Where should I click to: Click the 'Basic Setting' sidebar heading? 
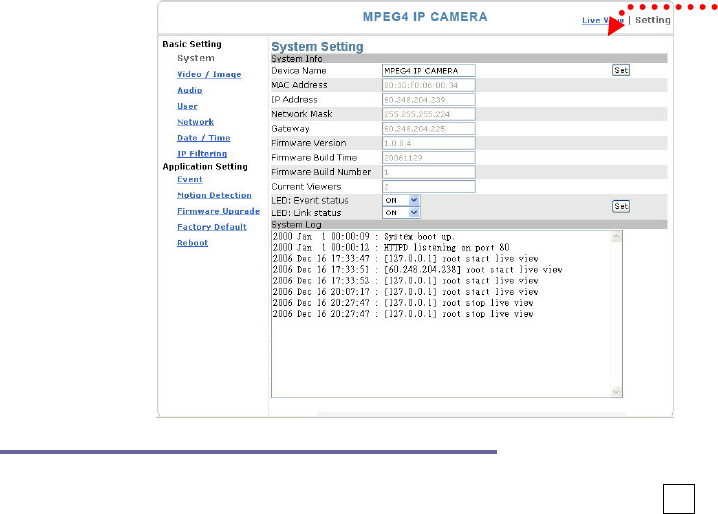[x=192, y=44]
